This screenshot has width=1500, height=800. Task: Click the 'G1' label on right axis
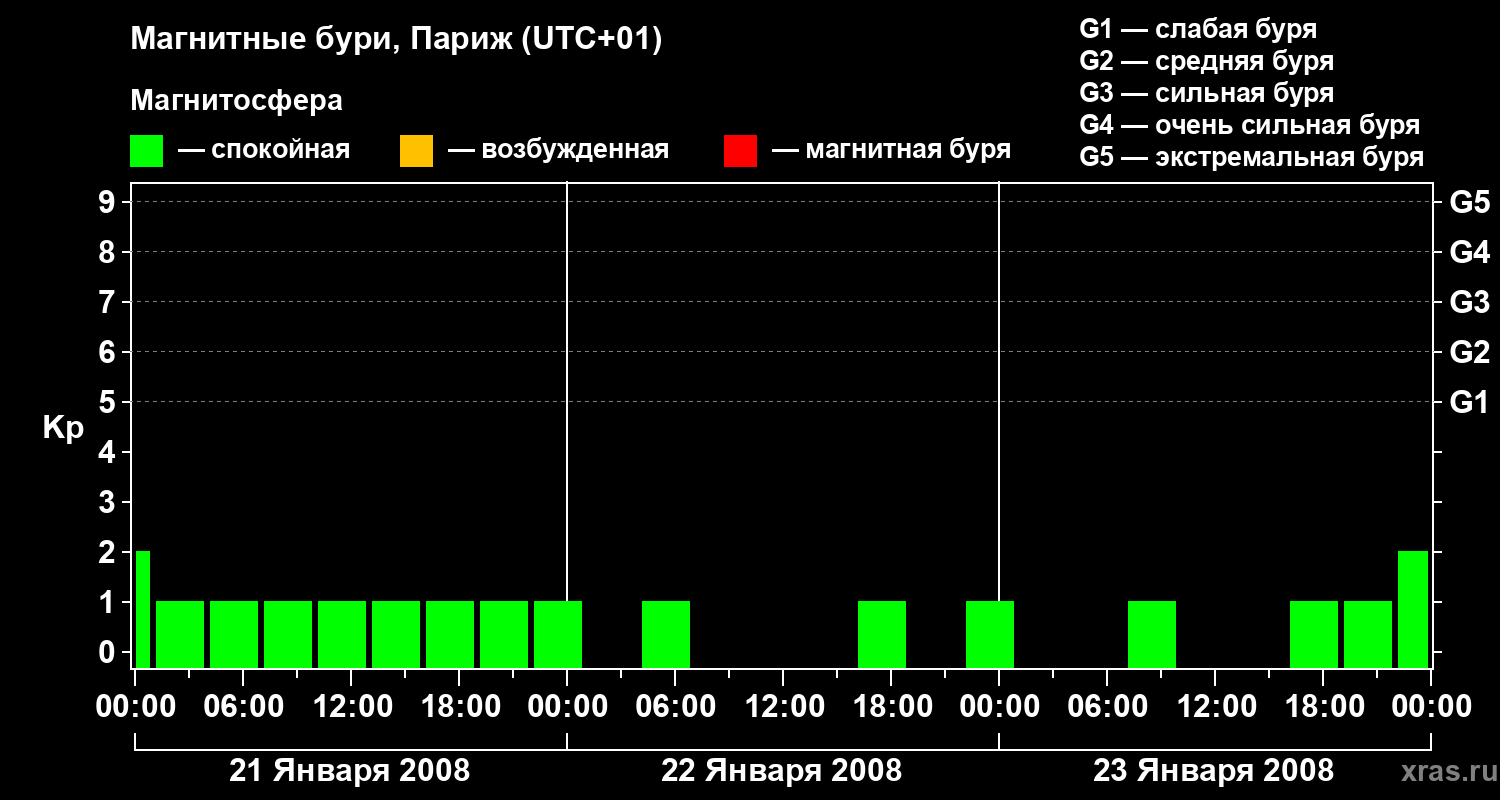(1469, 402)
